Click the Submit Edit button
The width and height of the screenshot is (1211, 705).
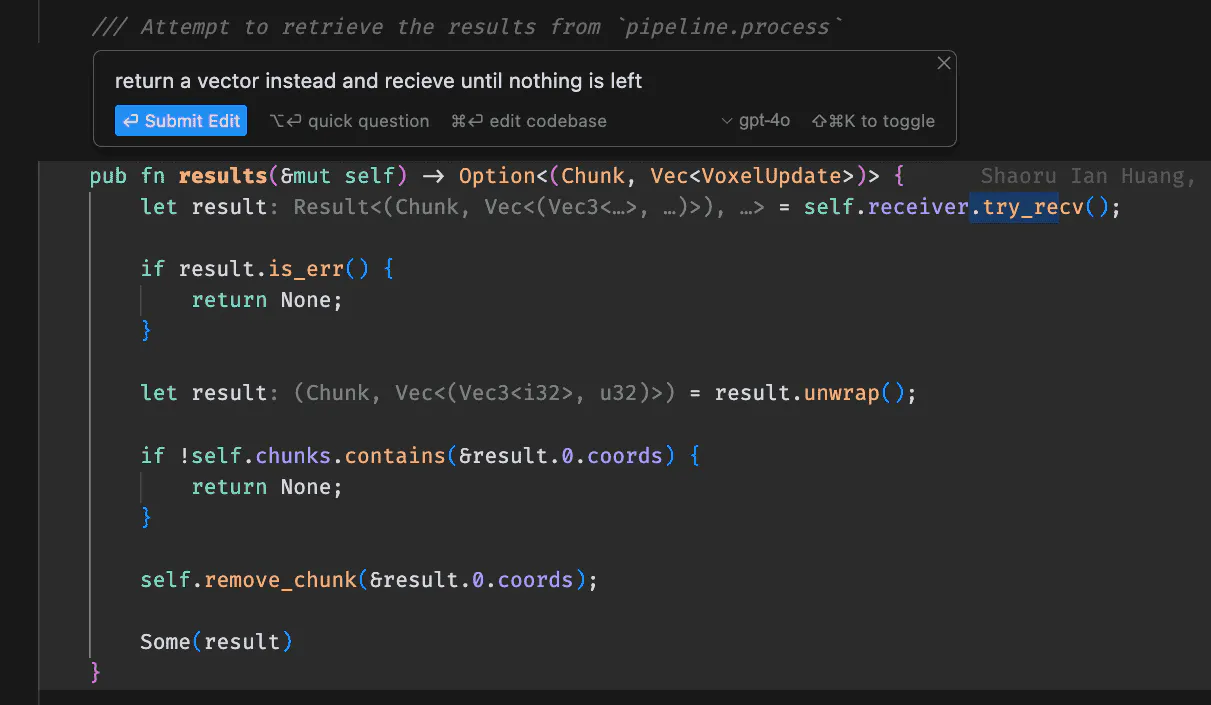[181, 121]
